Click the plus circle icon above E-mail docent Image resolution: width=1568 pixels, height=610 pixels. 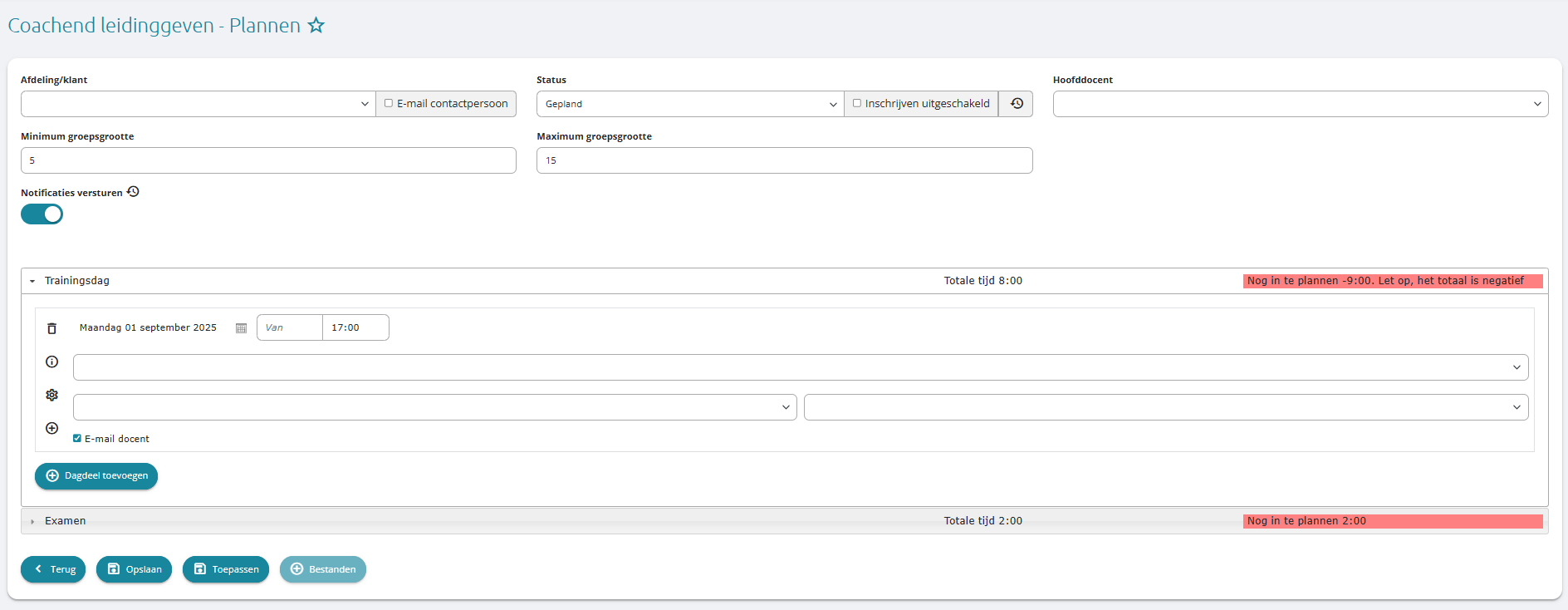pyautogui.click(x=51, y=428)
